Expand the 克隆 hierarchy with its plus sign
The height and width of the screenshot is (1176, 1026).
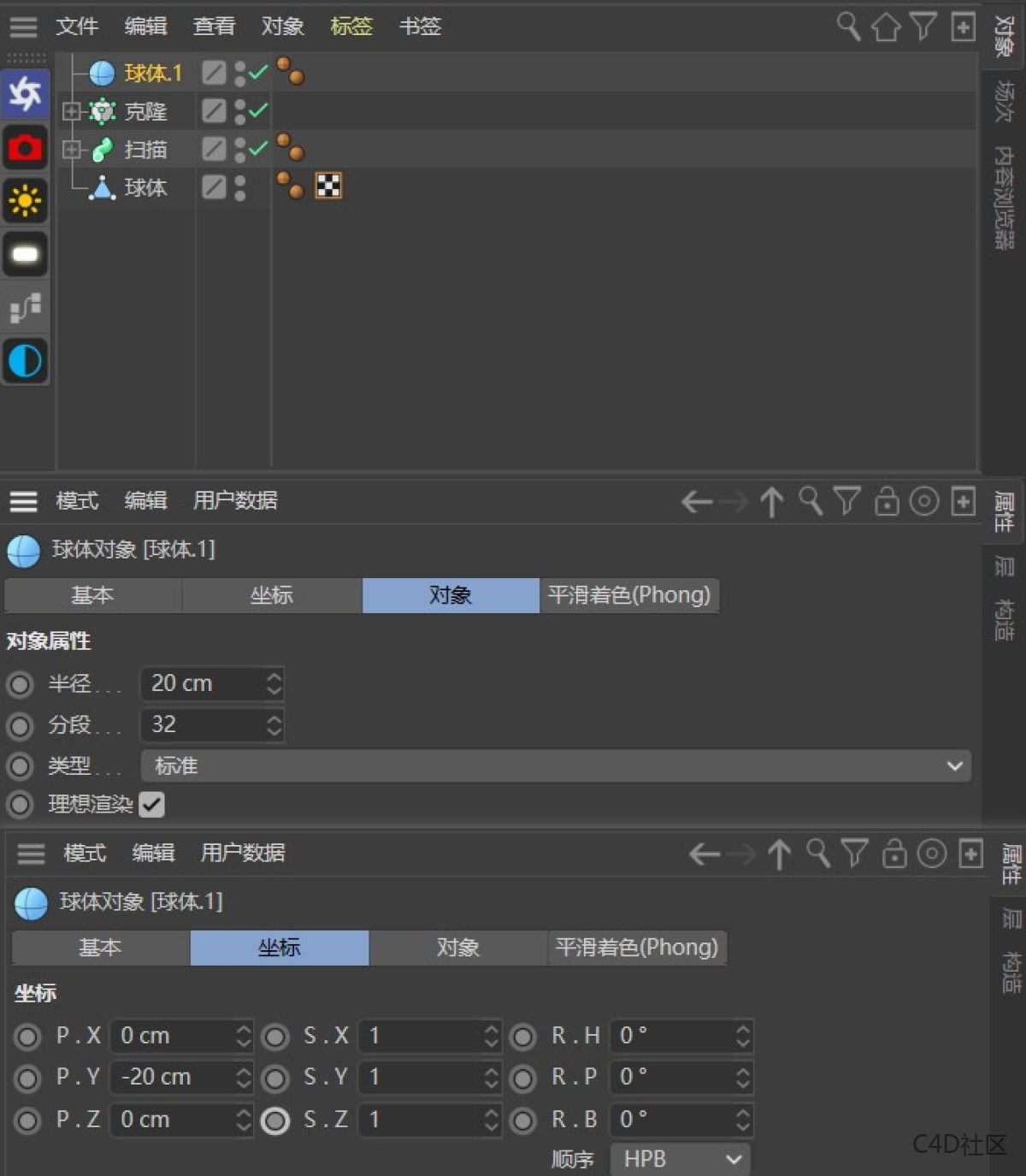click(73, 111)
